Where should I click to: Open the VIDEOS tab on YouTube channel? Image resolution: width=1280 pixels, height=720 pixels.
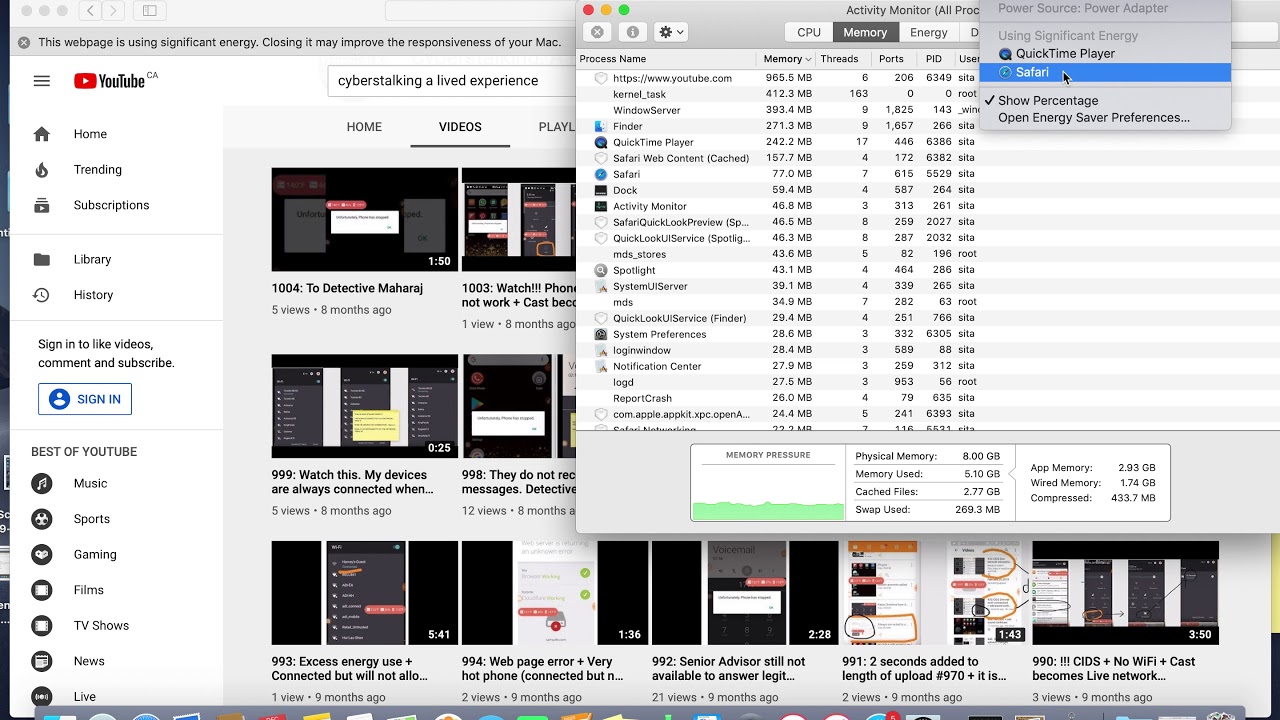pos(460,127)
